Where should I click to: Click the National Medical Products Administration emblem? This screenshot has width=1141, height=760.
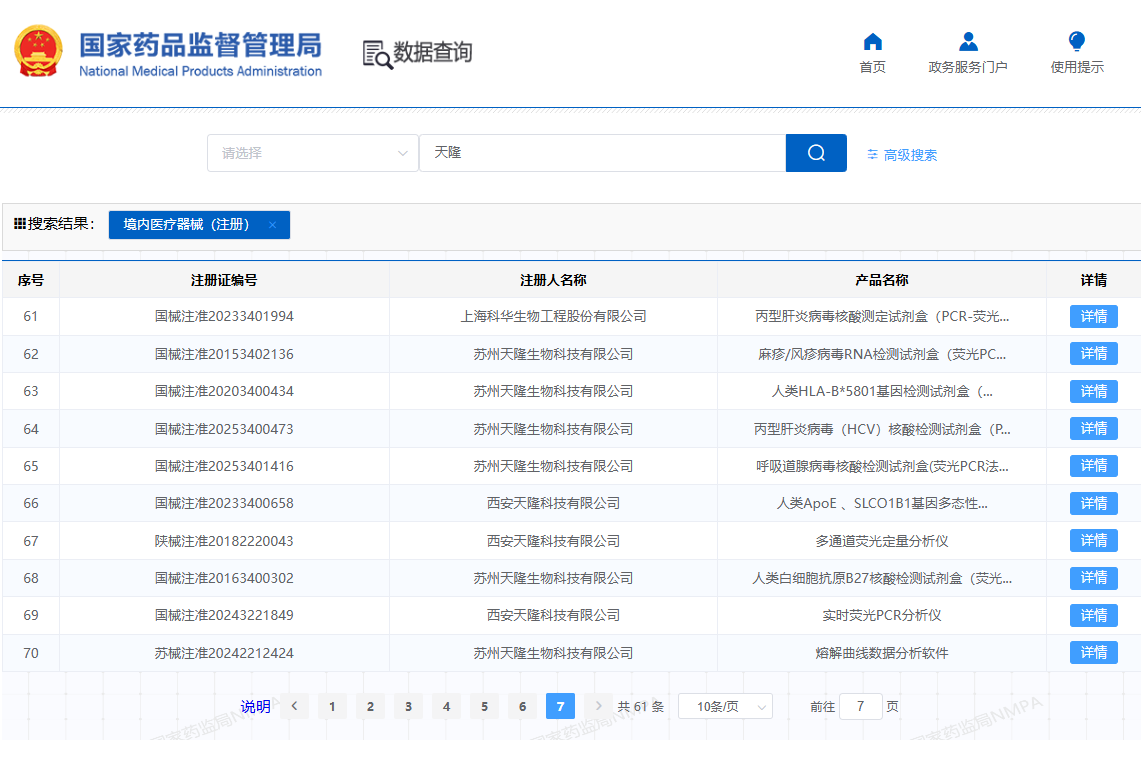click(39, 52)
